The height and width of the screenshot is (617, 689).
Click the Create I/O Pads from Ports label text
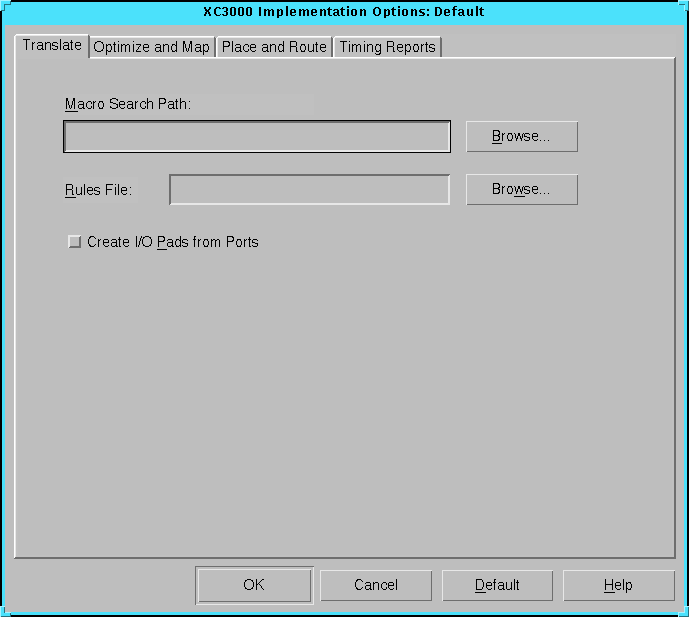point(172,242)
